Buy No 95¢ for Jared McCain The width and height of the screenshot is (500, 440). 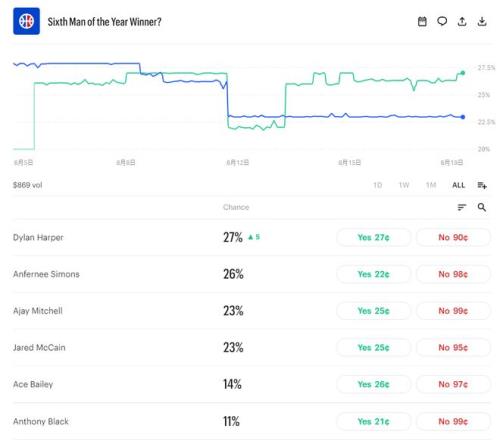[x=453, y=347]
